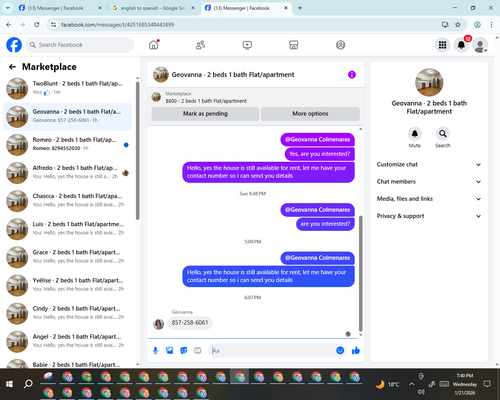
Task: Go to Home feed icon
Action: tap(154, 45)
